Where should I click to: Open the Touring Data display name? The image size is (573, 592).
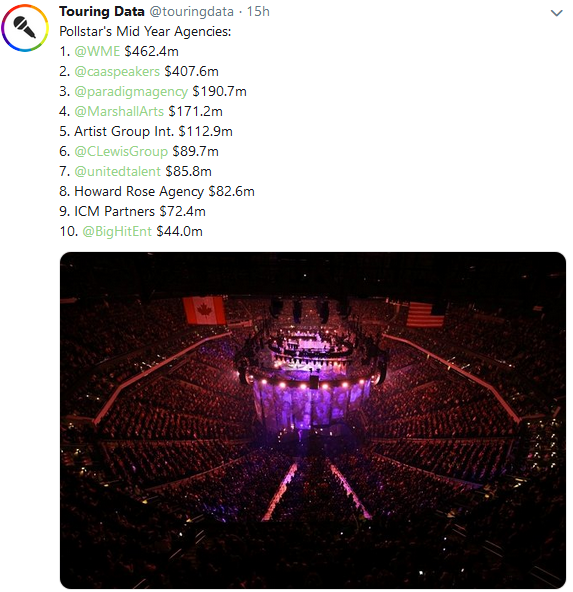click(x=102, y=11)
